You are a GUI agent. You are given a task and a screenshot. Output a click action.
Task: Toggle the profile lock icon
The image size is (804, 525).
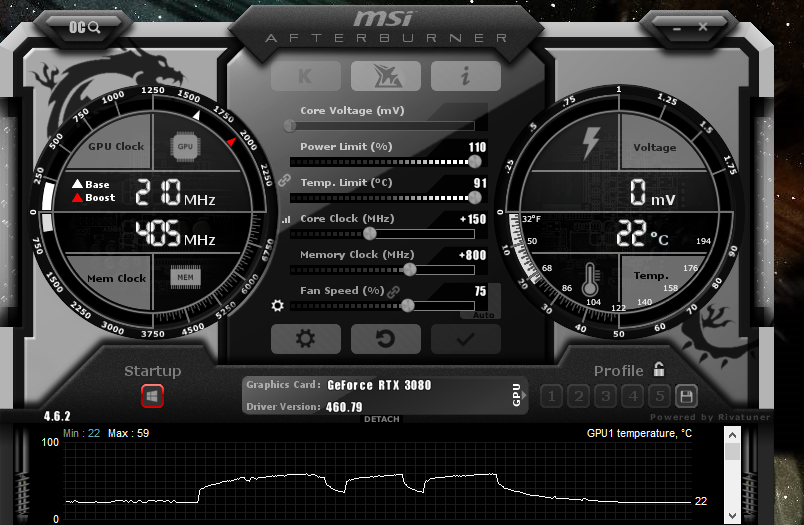(x=659, y=369)
